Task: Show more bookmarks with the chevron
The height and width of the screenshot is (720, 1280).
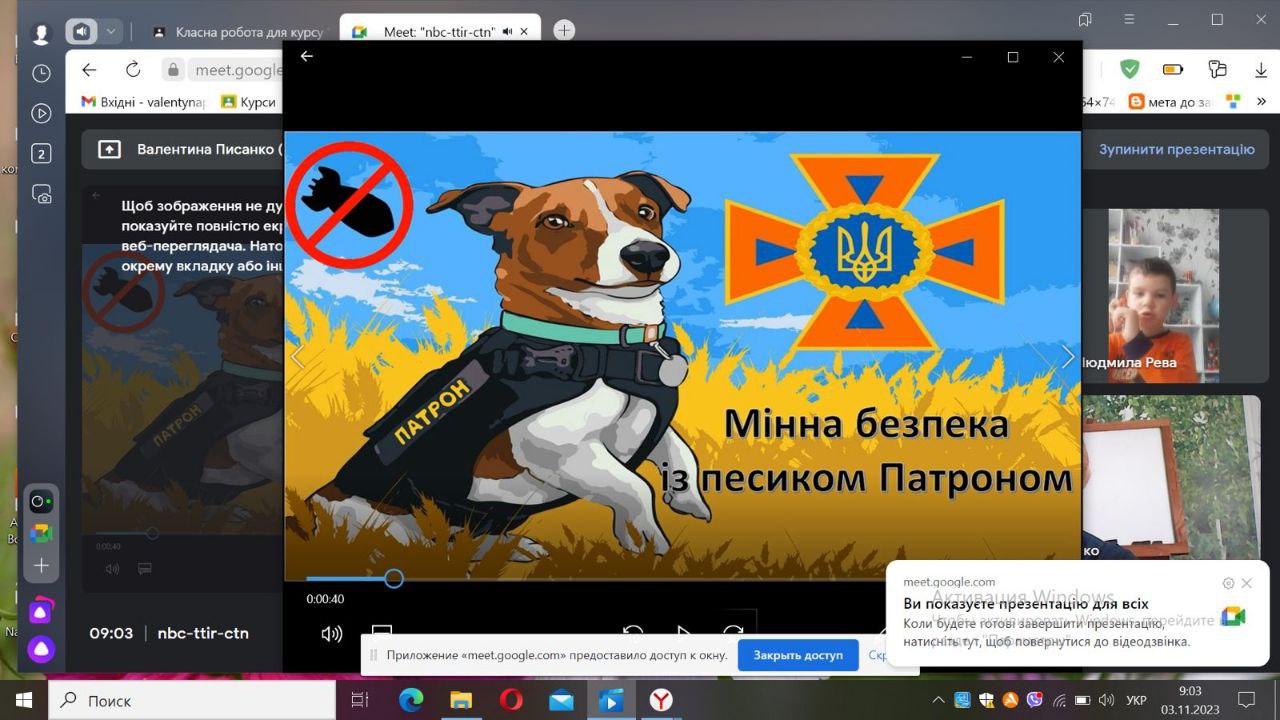Action: point(1261,102)
